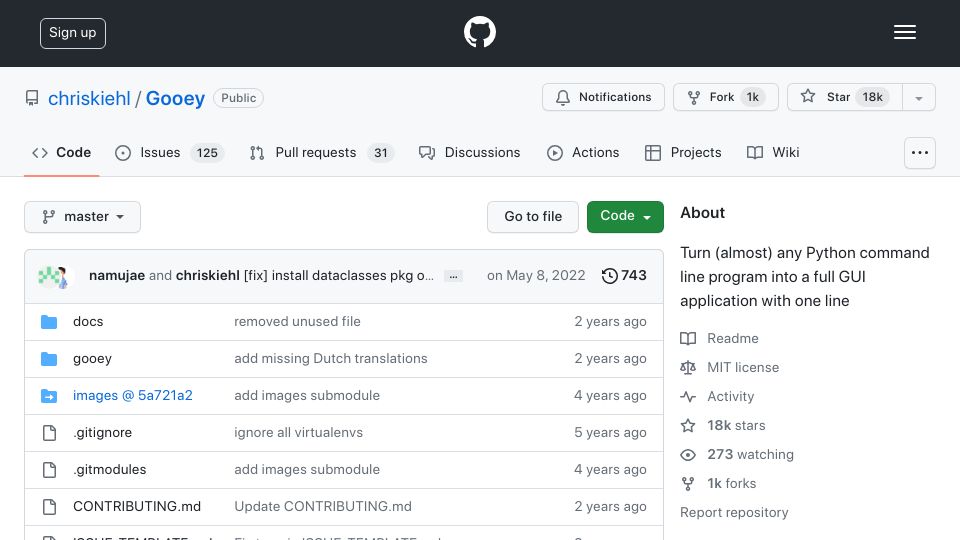Screen dimensions: 960x540
Task: Open the master branch dropdown
Action: pos(83,217)
